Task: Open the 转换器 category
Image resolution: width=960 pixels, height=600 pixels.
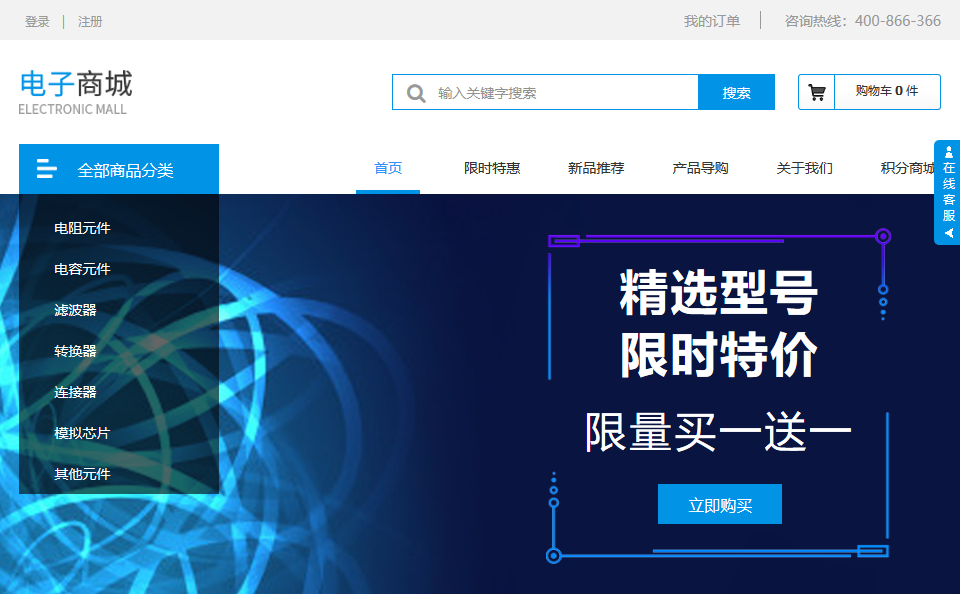Action: [x=75, y=351]
